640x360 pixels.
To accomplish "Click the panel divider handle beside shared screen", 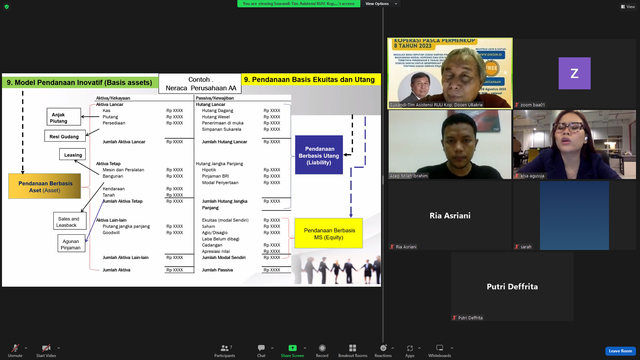I will click(383, 180).
